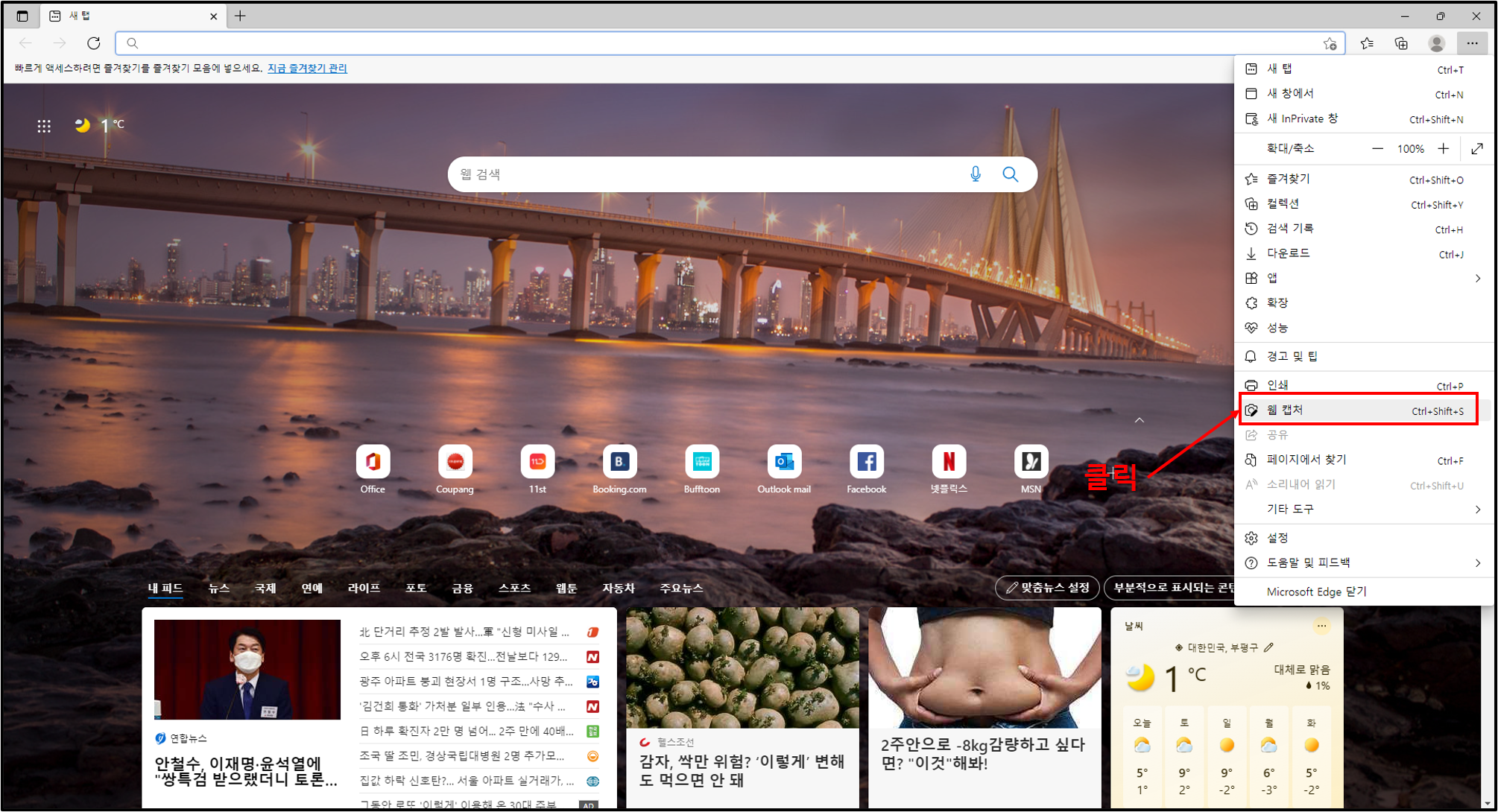1498x812 pixels.
Task: Toggle the vertical tabs button
Action: 22,16
